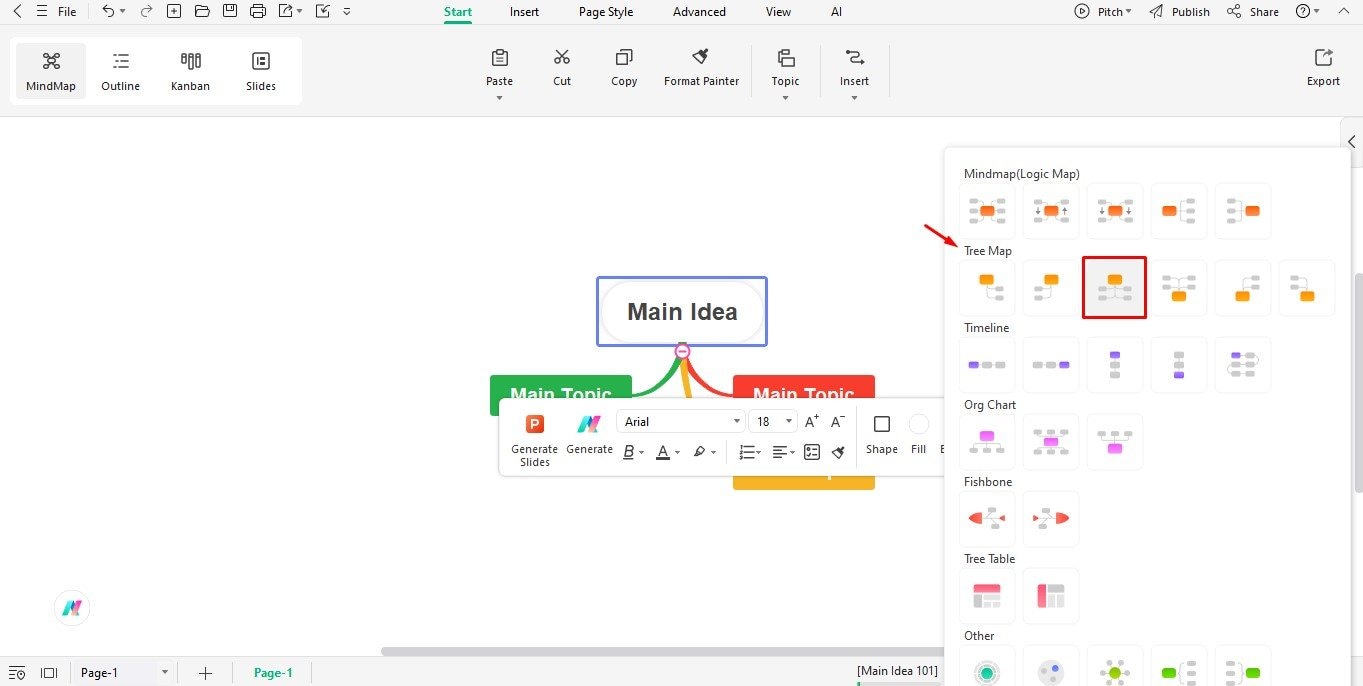Expand the Undo history dropdown arrow
Screen dimensions: 1363x686
tap(122, 12)
